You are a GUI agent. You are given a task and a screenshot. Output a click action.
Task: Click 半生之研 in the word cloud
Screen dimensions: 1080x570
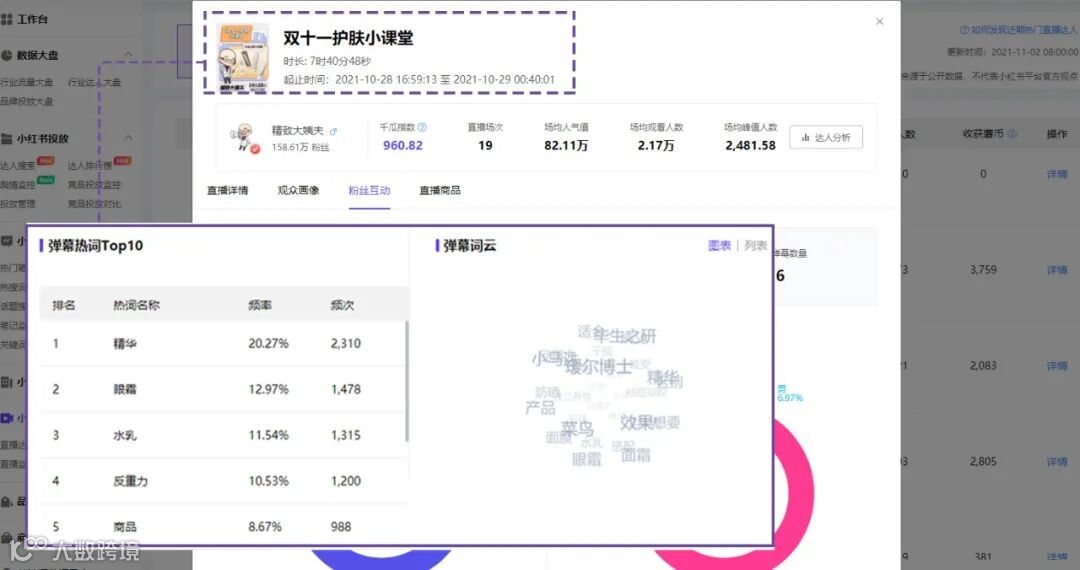tap(625, 336)
